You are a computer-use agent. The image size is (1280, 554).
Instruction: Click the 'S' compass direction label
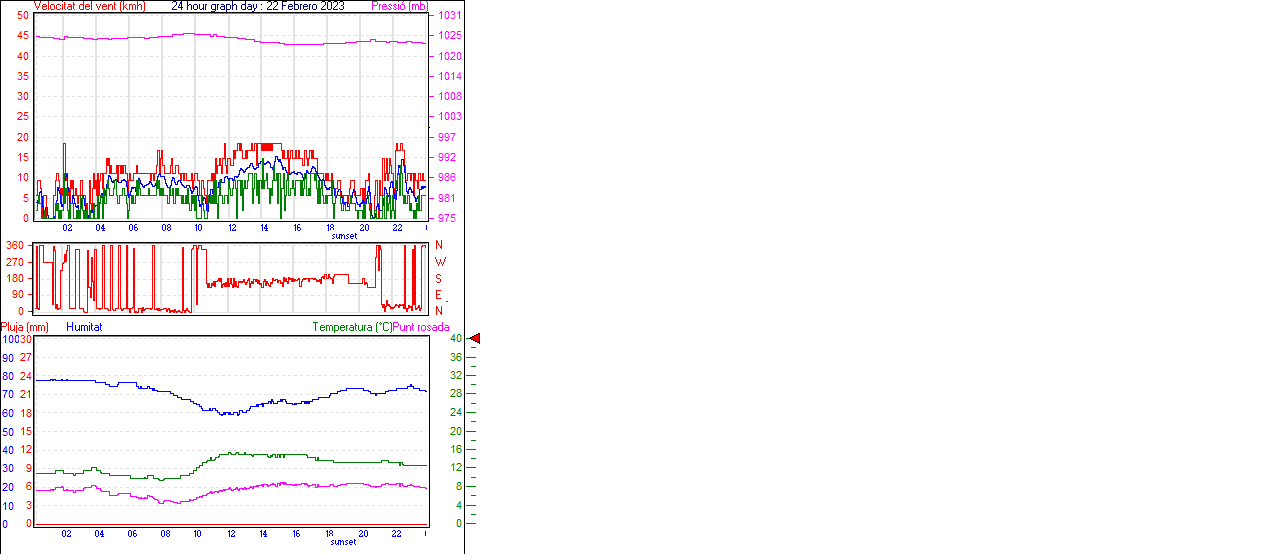point(438,279)
